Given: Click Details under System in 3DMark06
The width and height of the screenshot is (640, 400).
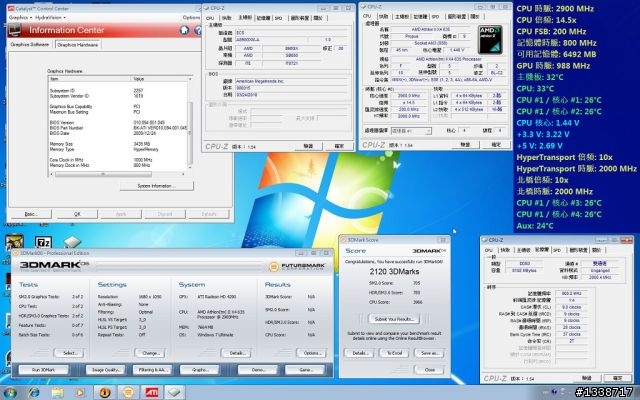Looking at the screenshot, I should (236, 353).
